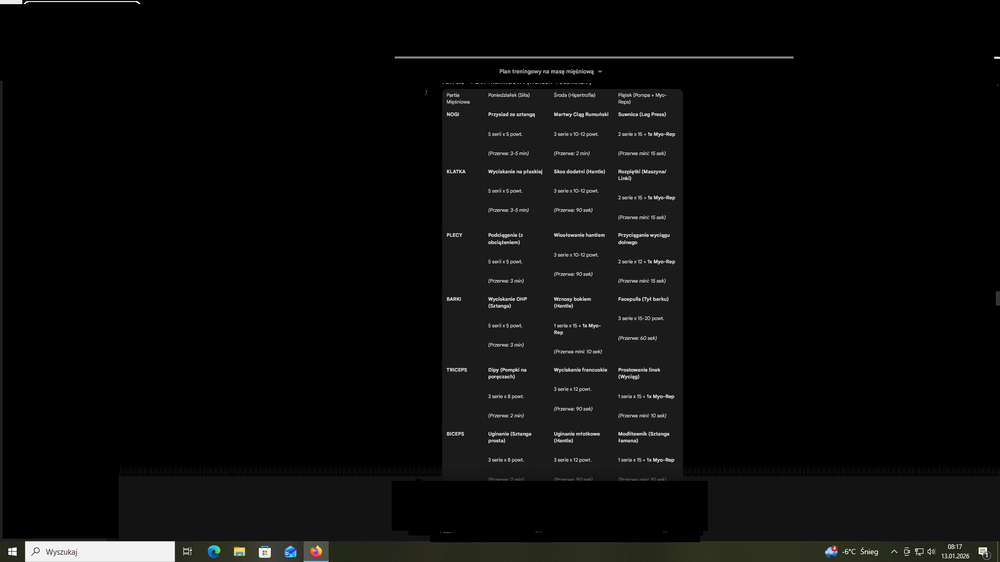Open the notification center icon
The height and width of the screenshot is (562, 1000).
984,551
